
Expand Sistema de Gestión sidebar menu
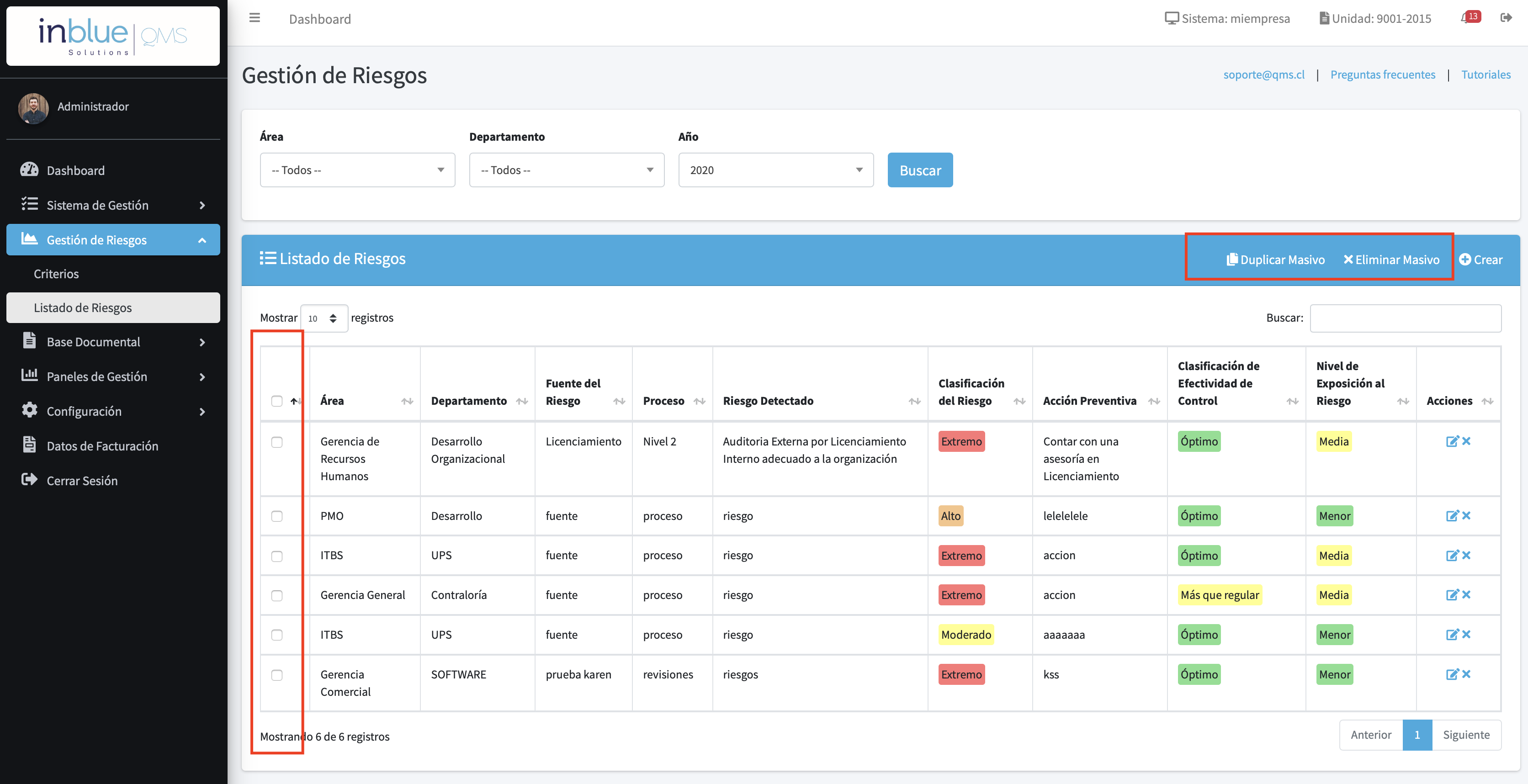click(x=113, y=205)
